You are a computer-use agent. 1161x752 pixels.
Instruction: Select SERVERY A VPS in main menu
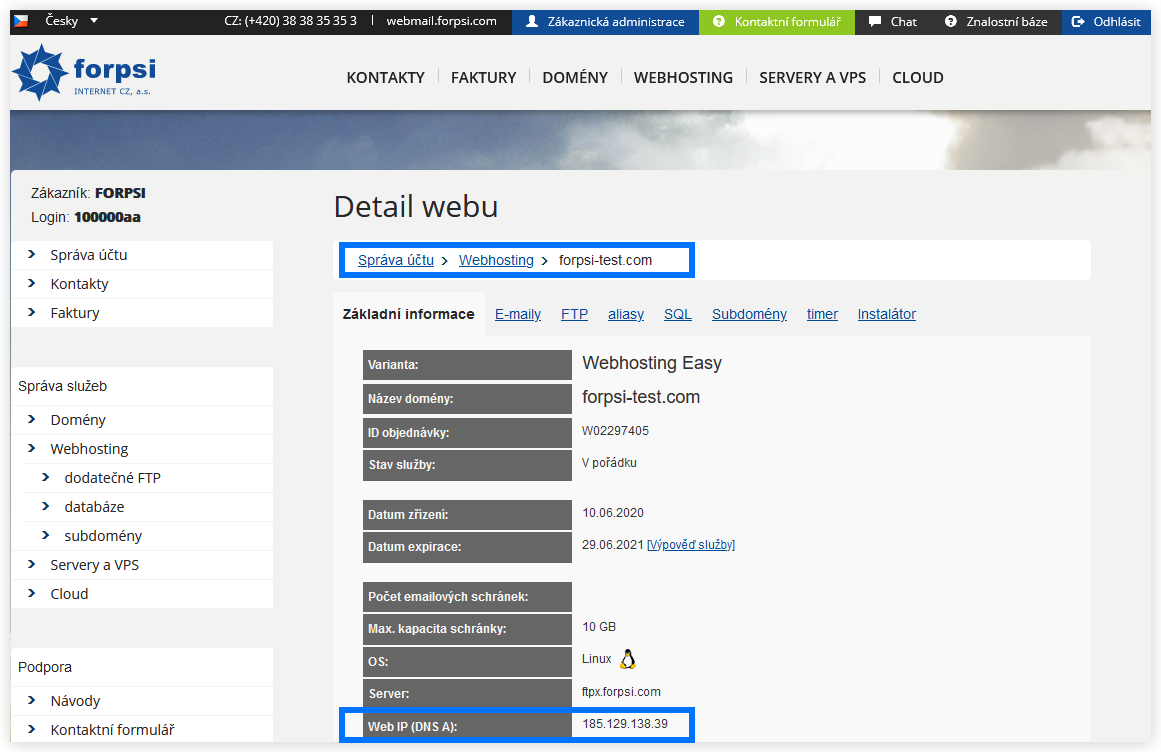pos(812,78)
